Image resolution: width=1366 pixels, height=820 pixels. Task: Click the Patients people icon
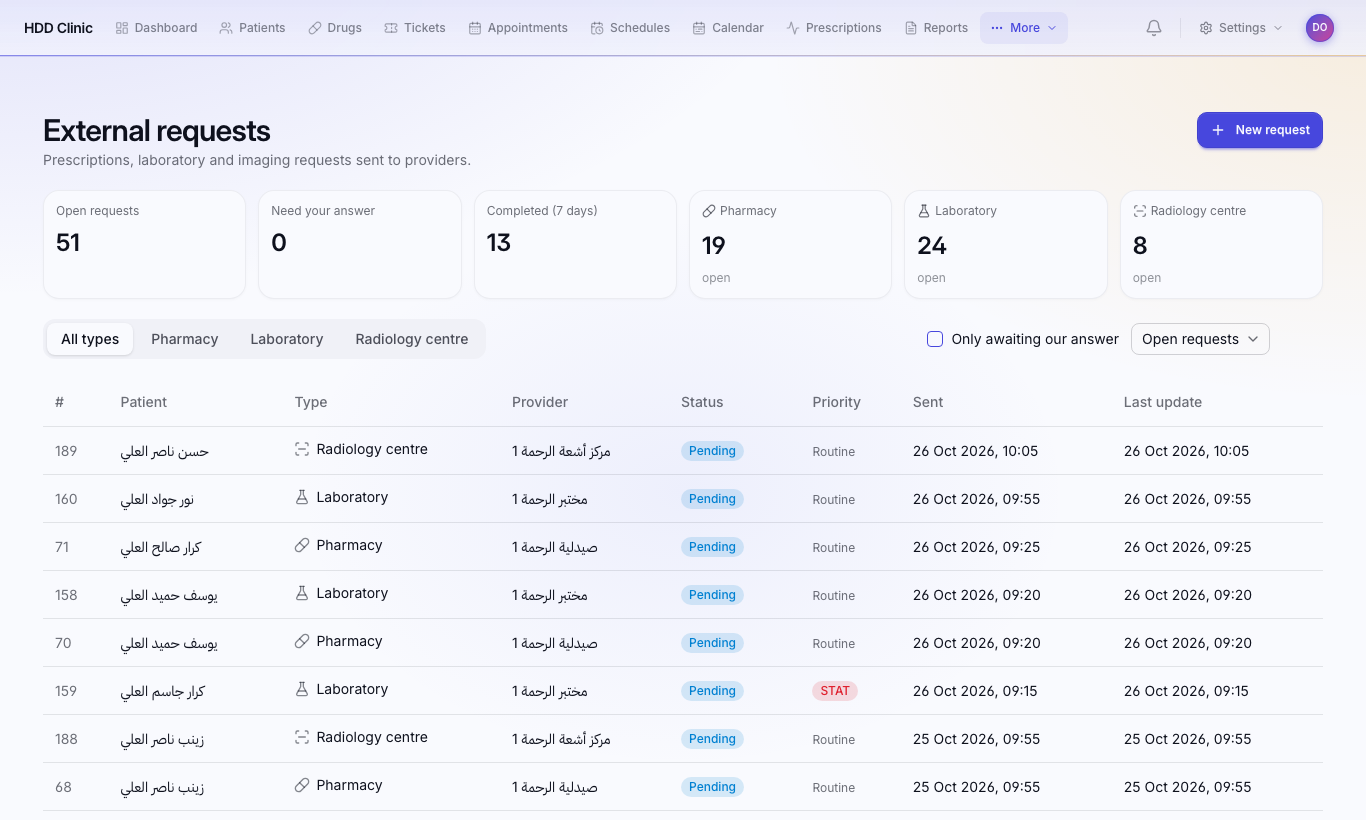[226, 28]
